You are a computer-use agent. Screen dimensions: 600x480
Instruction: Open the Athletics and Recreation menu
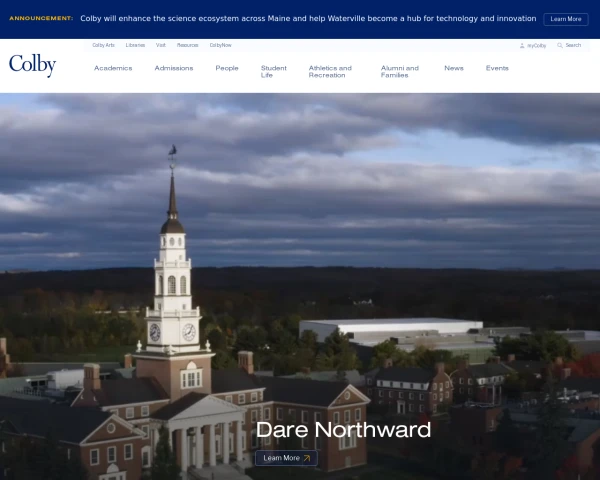click(330, 72)
